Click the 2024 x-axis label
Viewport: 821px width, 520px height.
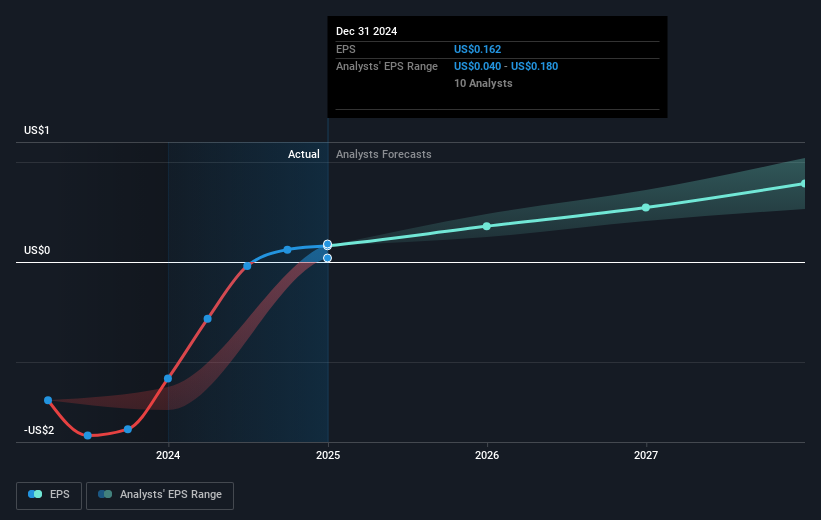[168, 455]
